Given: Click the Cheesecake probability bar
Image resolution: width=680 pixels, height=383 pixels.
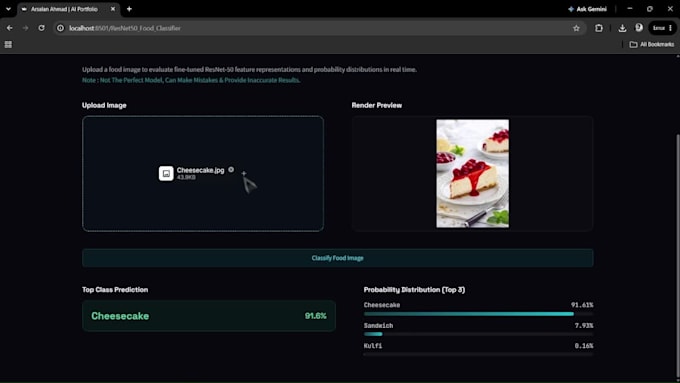Looking at the screenshot, I should [x=478, y=314].
